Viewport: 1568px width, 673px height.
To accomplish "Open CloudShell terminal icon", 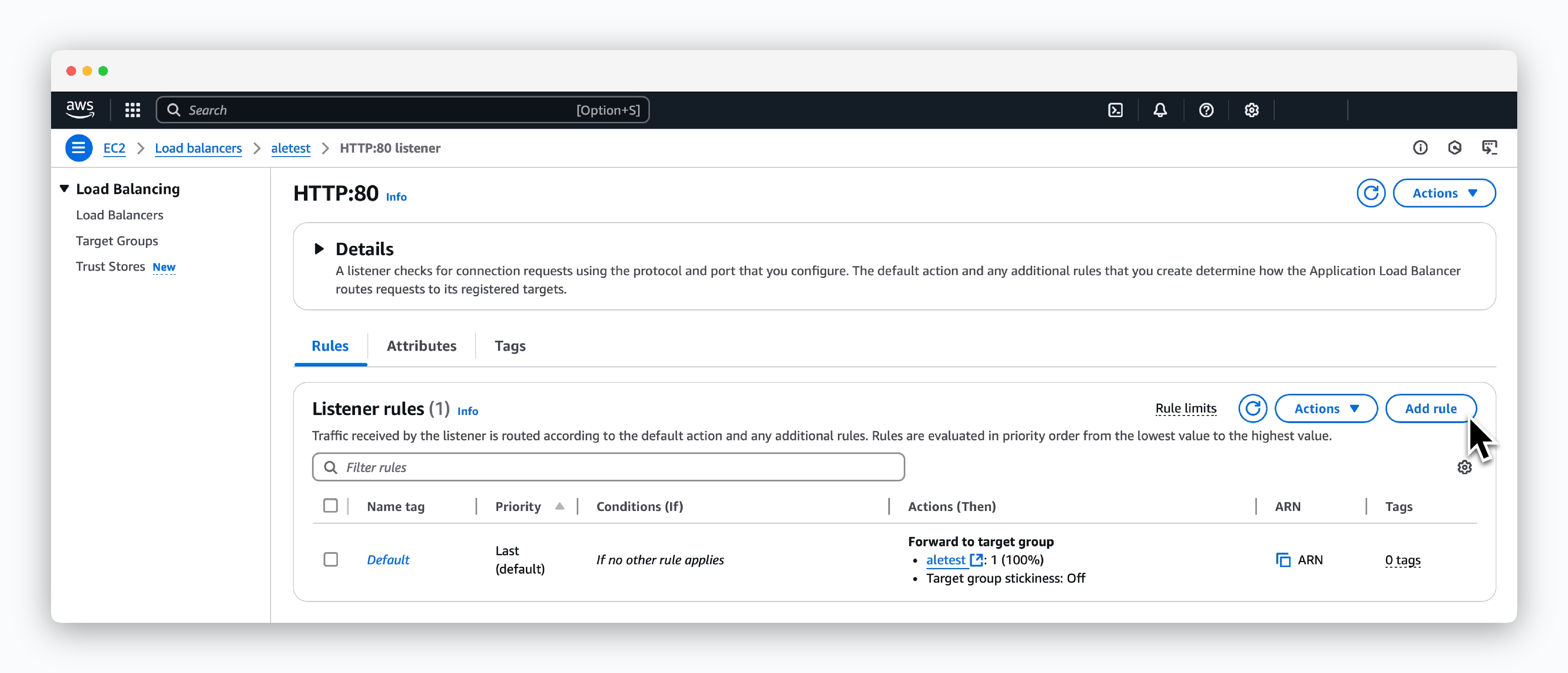I will [1115, 110].
